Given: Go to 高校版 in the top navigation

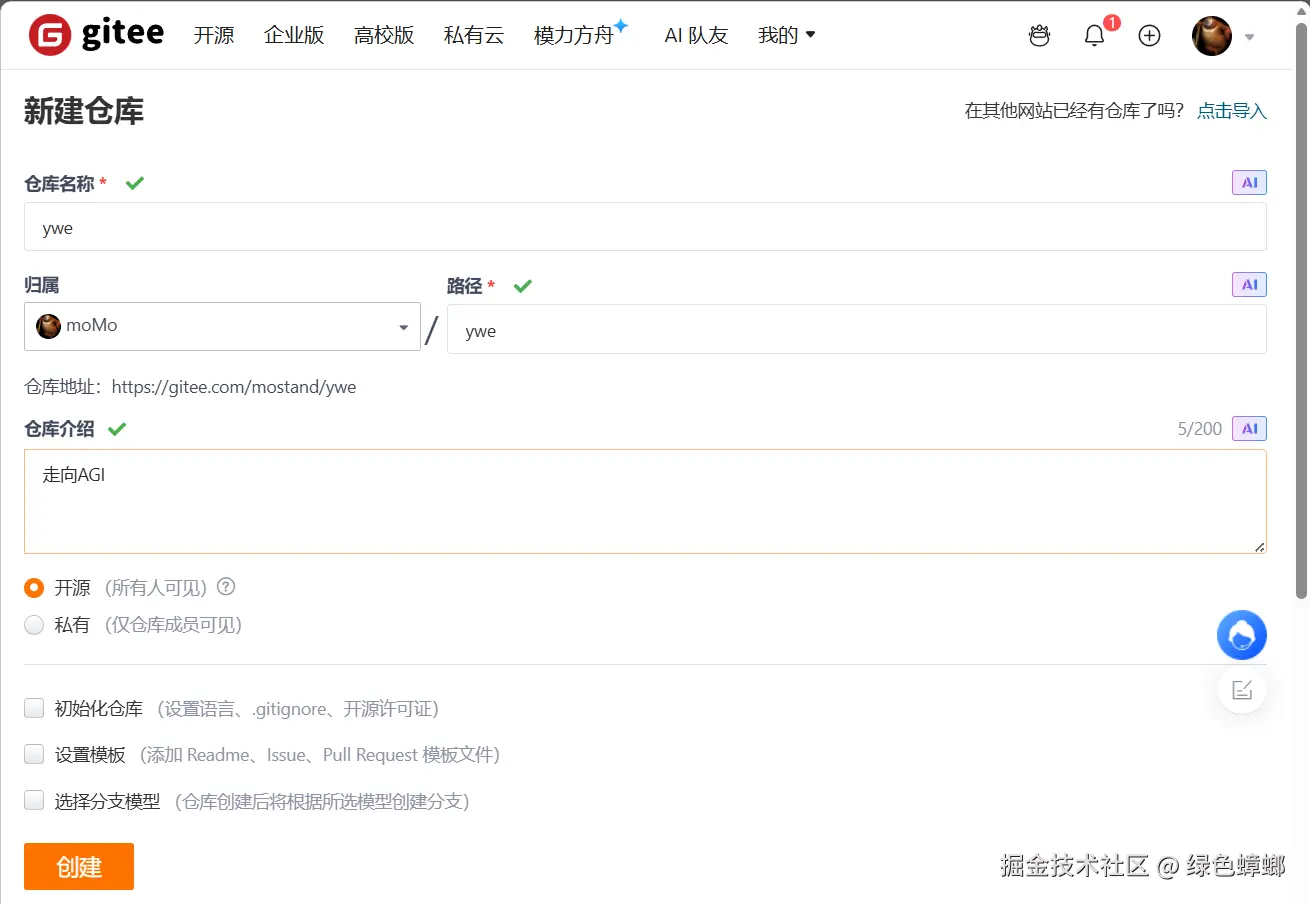Looking at the screenshot, I should (384, 35).
